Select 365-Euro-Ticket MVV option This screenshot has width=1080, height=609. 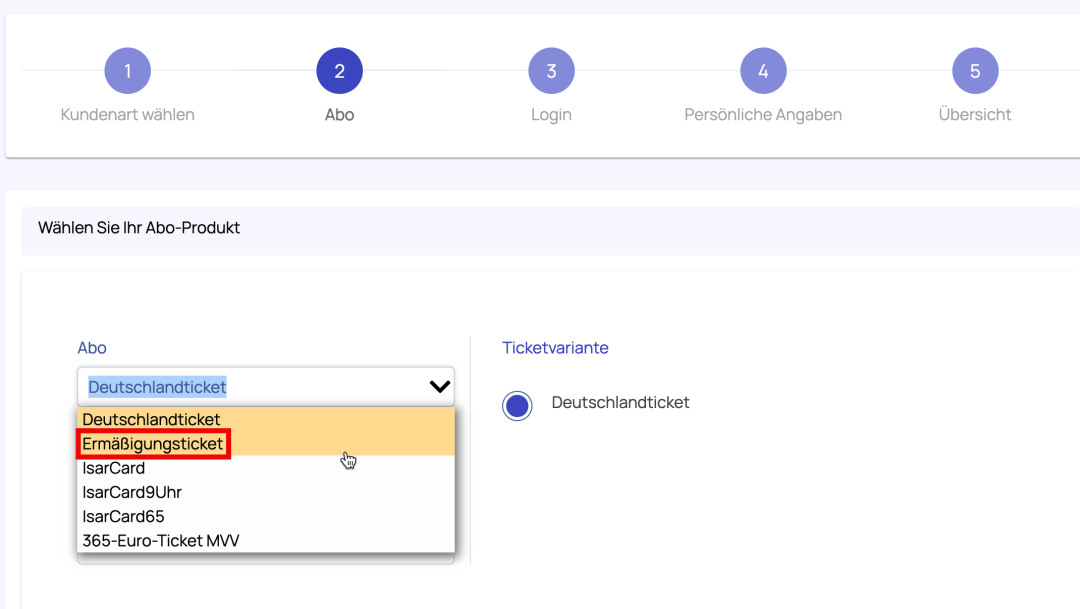pos(266,540)
